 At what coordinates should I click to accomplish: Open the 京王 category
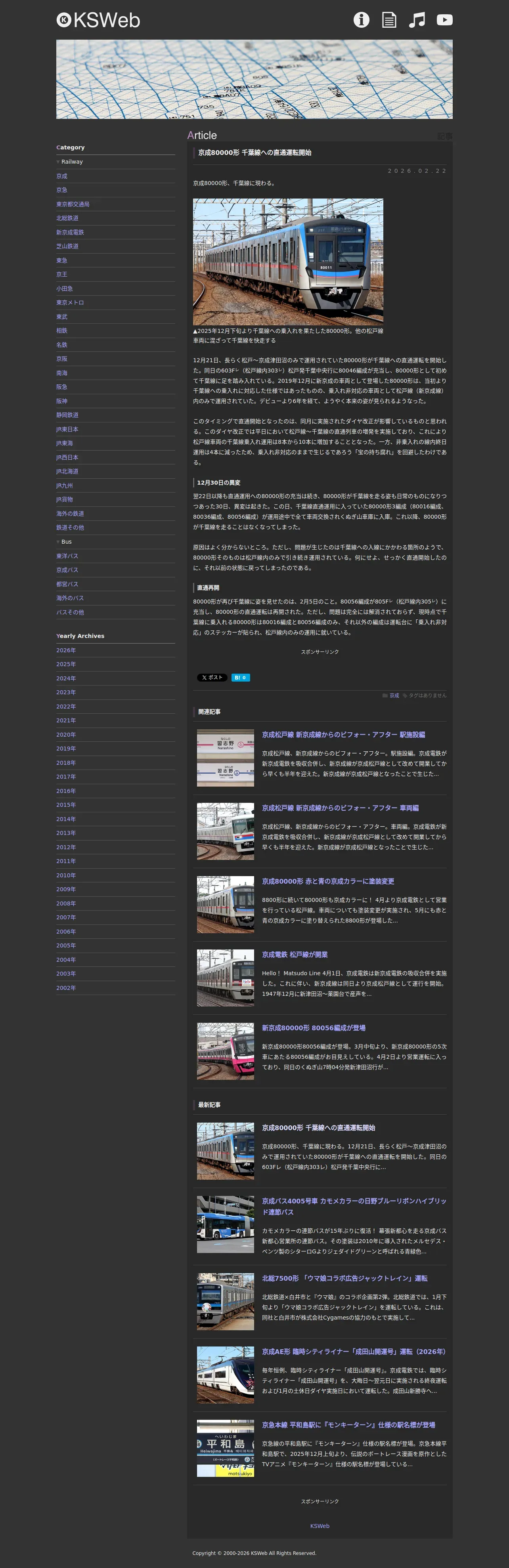pyautogui.click(x=62, y=275)
